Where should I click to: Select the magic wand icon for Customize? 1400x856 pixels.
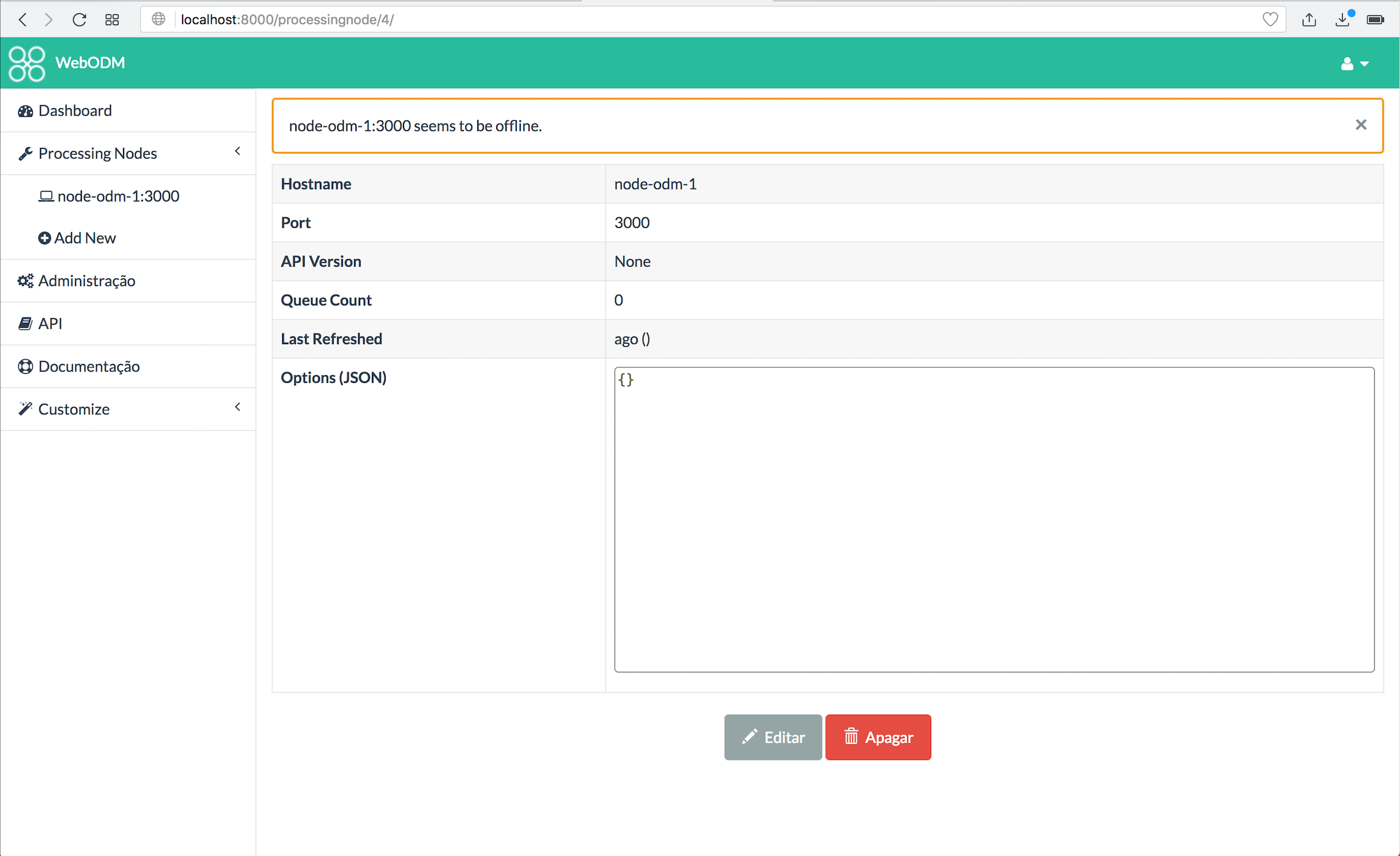[x=25, y=409]
